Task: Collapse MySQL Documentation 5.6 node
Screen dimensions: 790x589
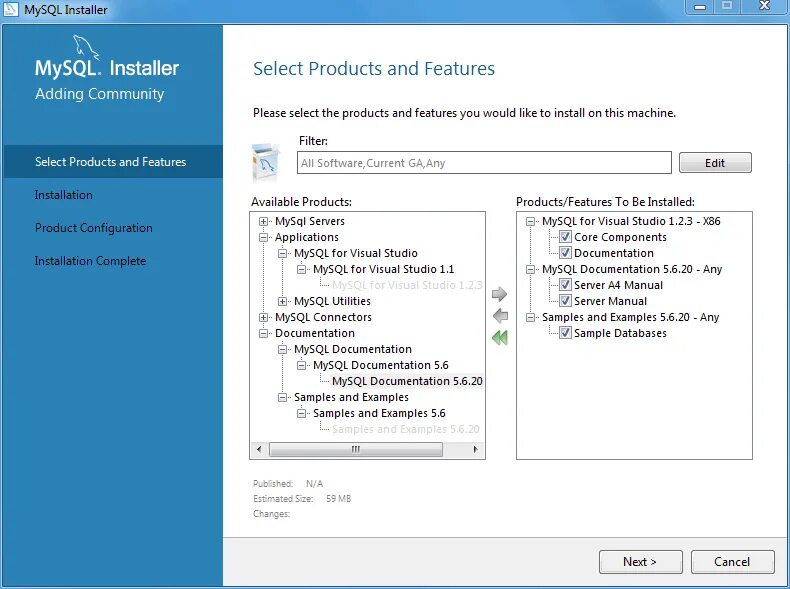Action: [x=301, y=365]
